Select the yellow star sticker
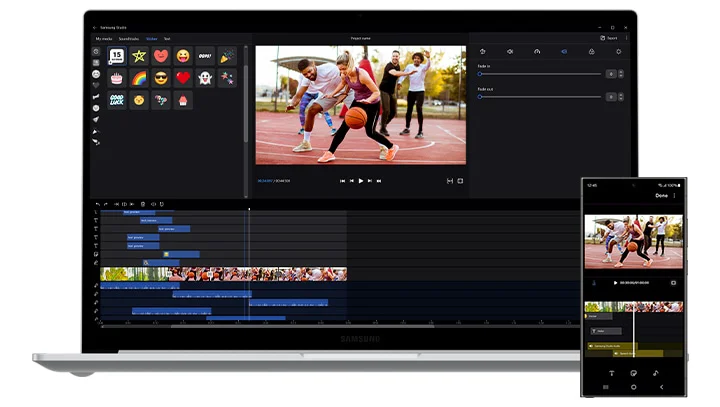This screenshot has height=407, width=720. click(x=139, y=56)
